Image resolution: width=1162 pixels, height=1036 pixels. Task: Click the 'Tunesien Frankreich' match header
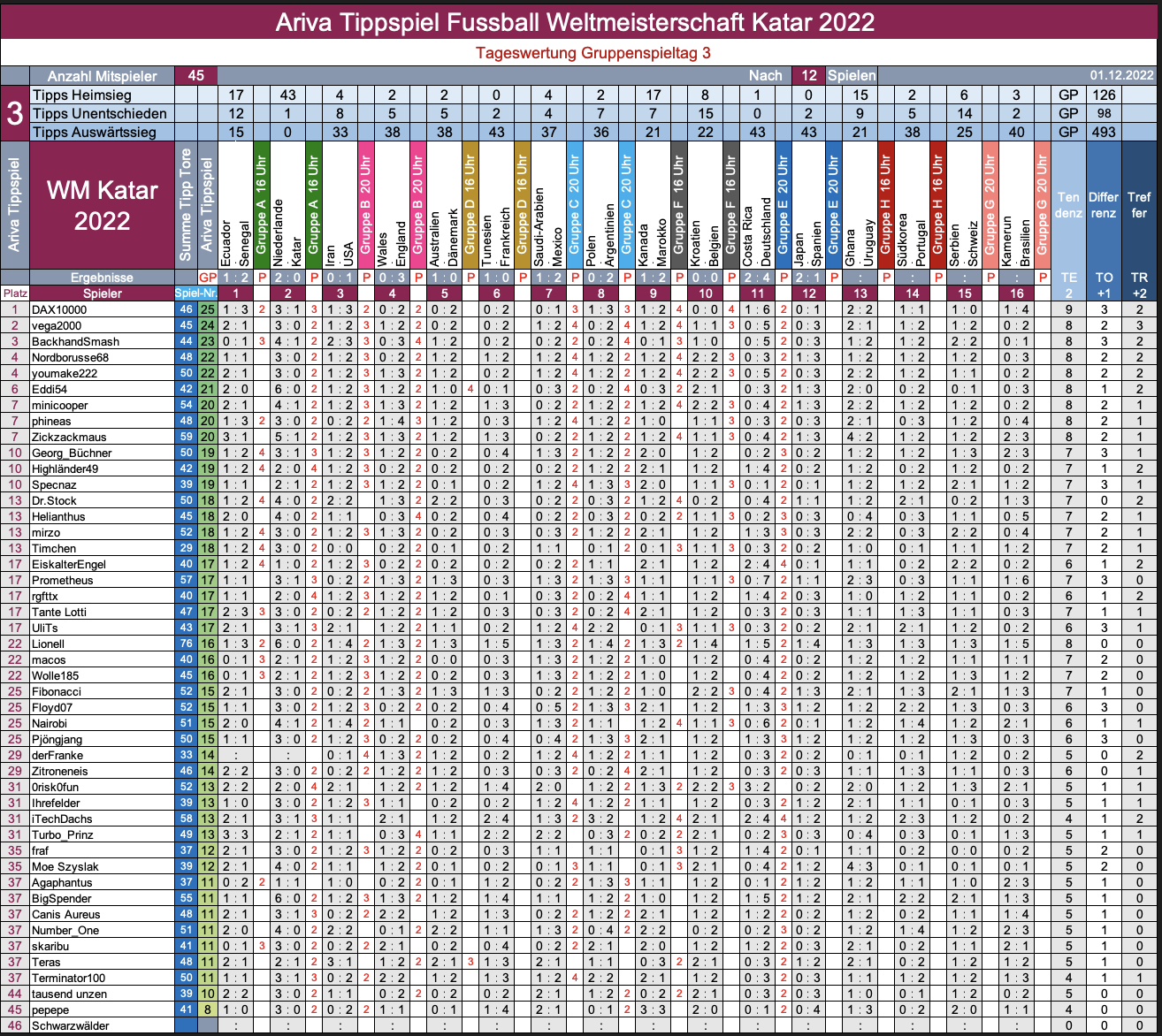point(496,205)
